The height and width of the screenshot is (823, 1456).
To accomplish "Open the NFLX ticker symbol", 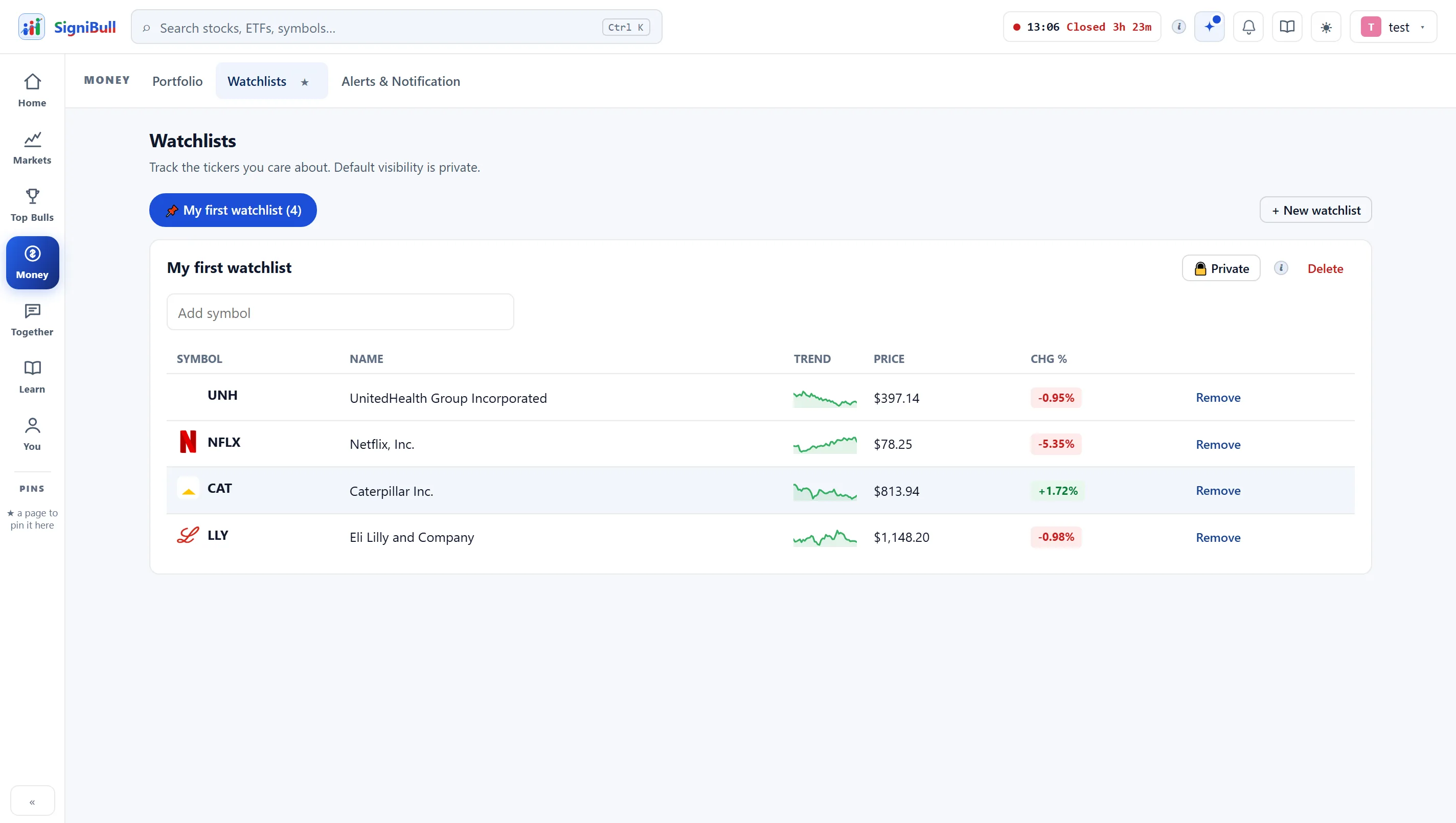I will tap(224, 442).
